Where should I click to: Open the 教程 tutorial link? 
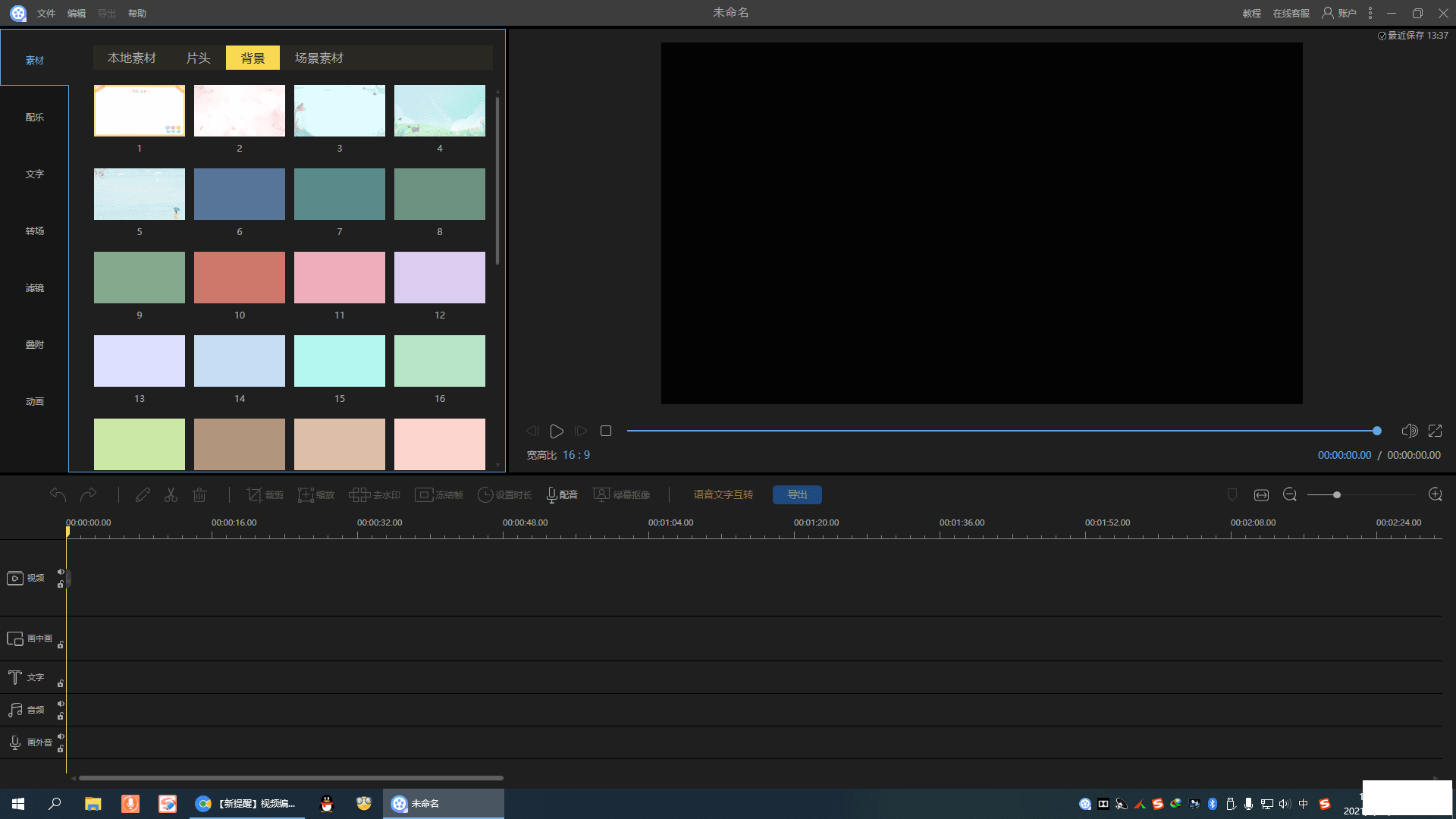coord(1252,14)
